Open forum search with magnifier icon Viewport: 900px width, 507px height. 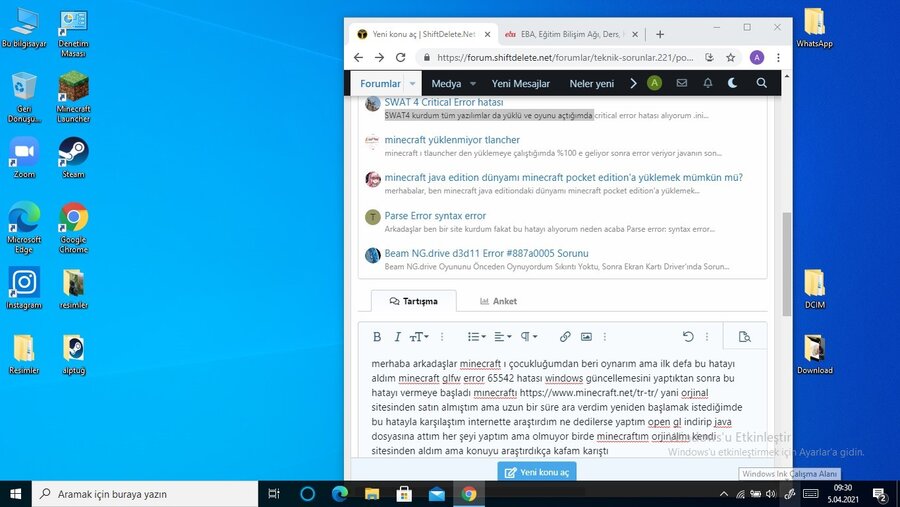[x=761, y=83]
